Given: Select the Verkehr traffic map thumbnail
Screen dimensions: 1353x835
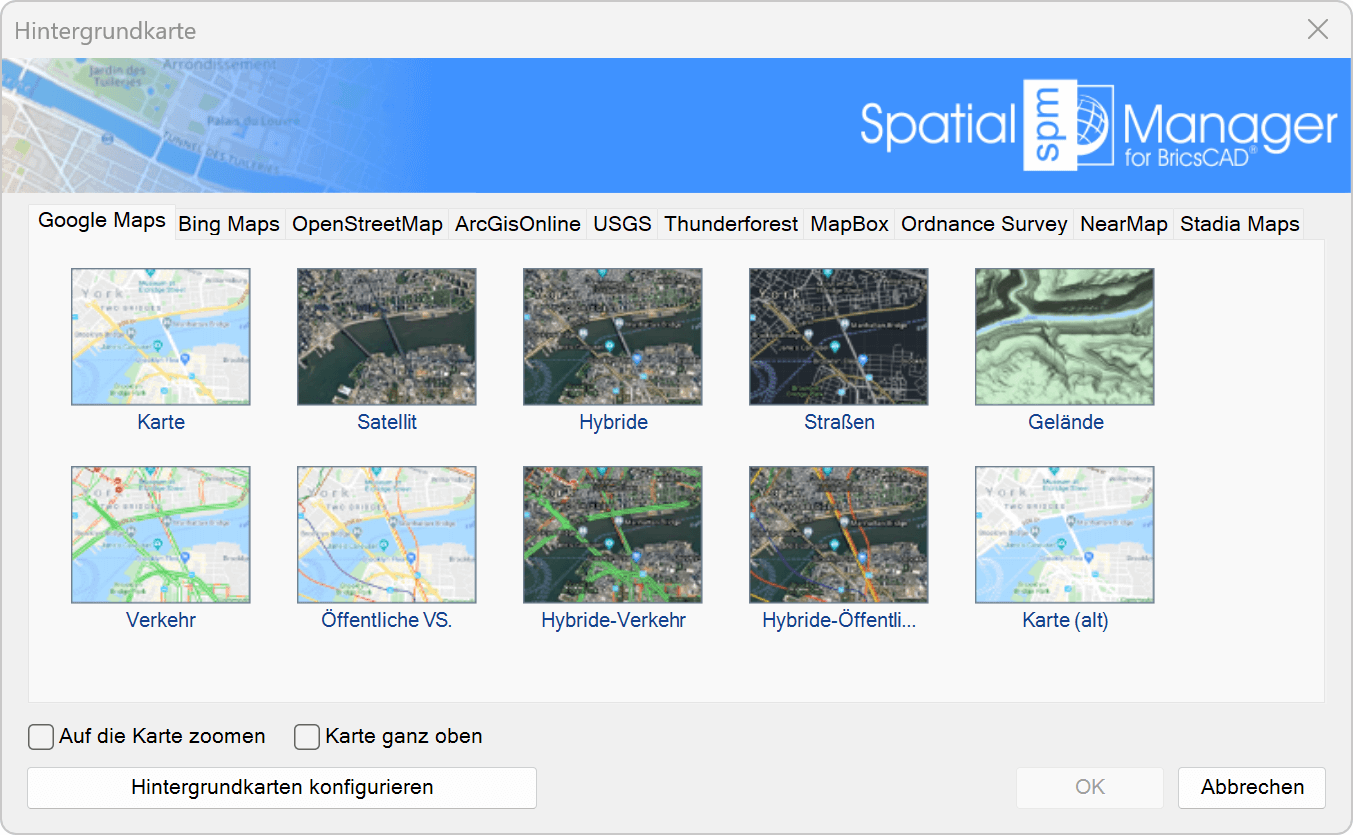Looking at the screenshot, I should [x=161, y=535].
